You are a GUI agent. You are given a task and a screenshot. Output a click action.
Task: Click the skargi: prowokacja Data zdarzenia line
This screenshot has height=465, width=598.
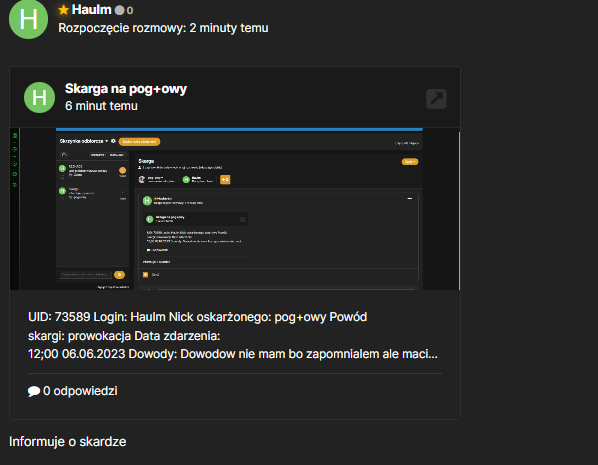124,336
